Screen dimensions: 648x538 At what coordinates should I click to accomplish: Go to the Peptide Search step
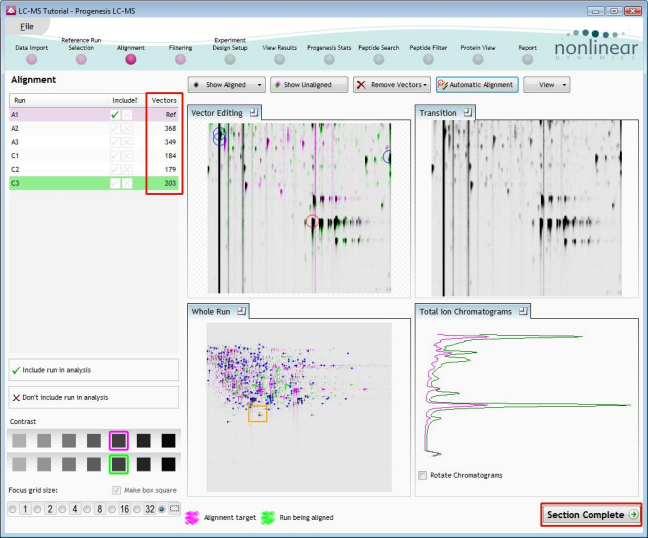(379, 60)
